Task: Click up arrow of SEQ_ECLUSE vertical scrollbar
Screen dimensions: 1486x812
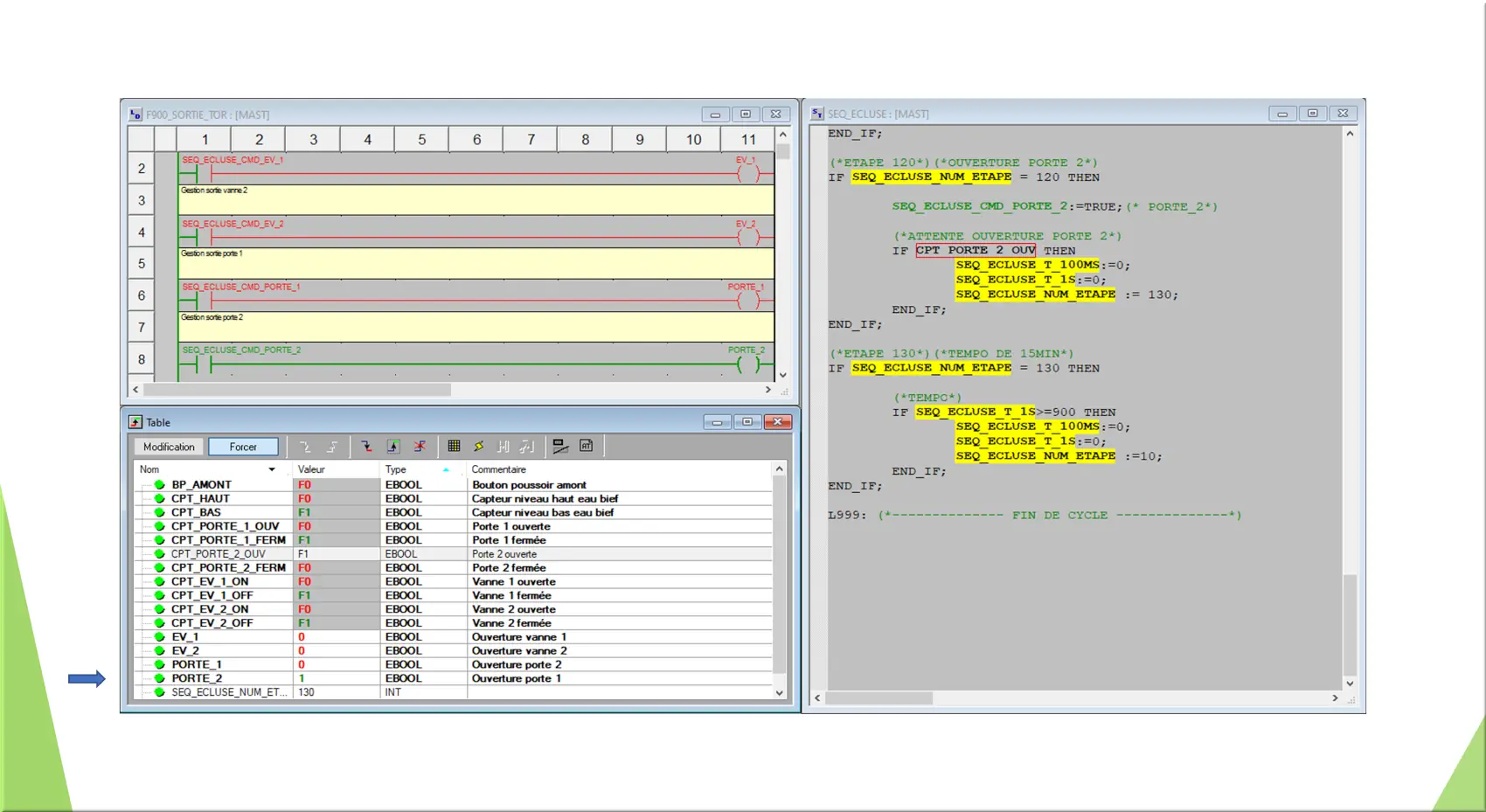Action: tap(1350, 134)
